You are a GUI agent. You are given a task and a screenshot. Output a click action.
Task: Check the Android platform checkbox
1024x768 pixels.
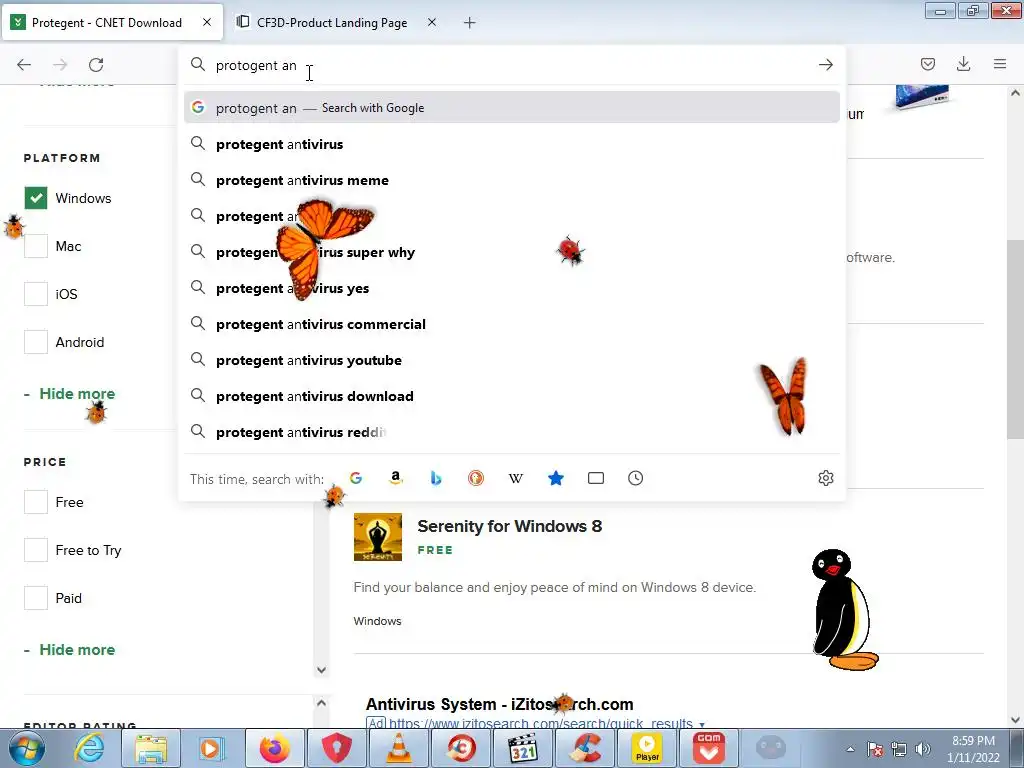pos(36,342)
